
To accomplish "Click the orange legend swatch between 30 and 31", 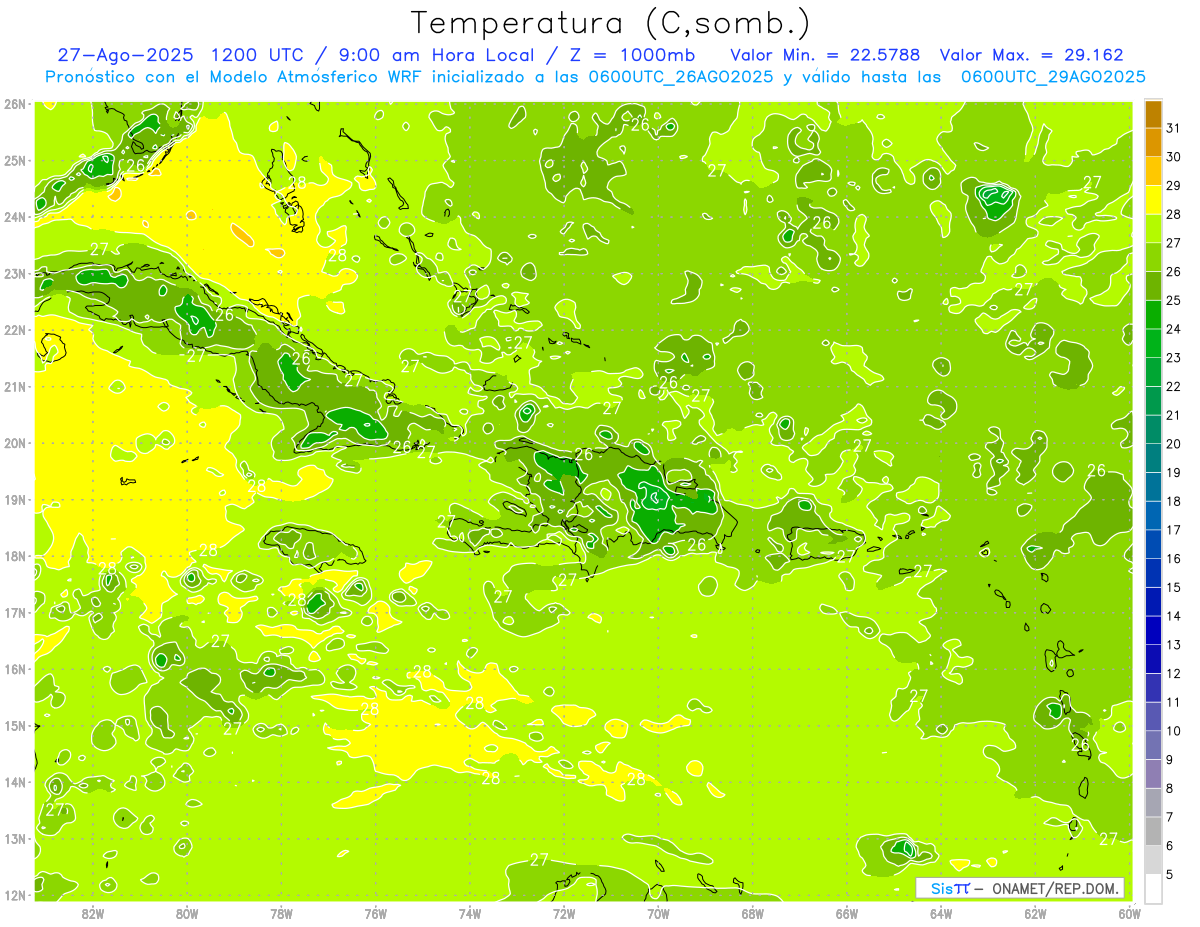I will [1153, 142].
